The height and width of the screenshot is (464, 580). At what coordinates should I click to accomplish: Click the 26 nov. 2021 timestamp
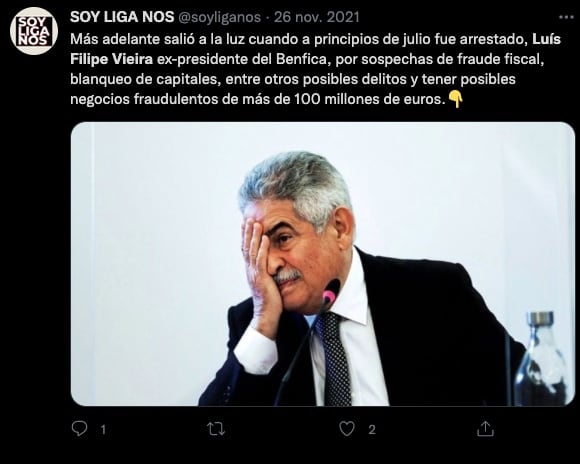pos(317,17)
